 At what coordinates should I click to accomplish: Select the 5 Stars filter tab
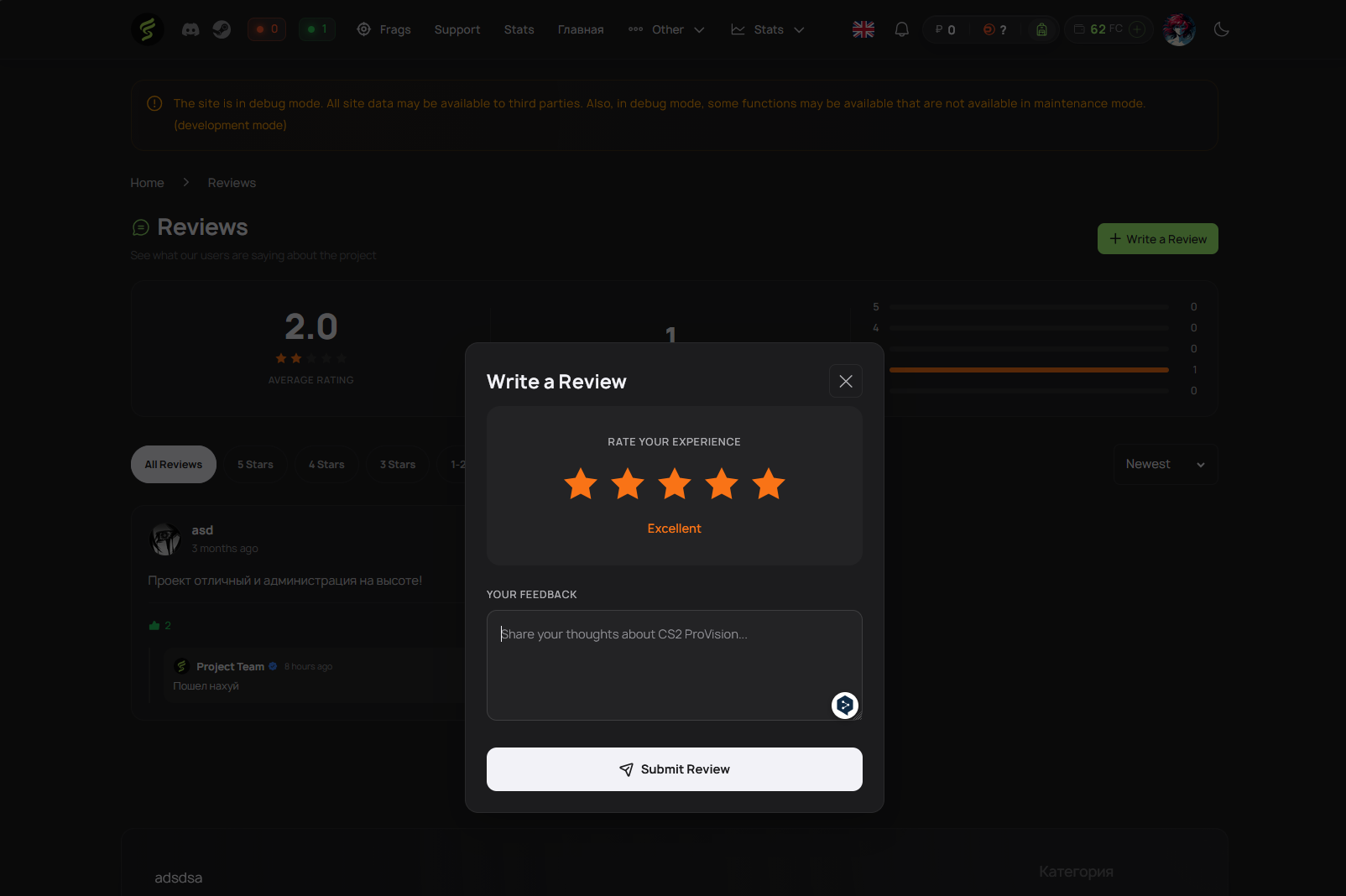255,464
